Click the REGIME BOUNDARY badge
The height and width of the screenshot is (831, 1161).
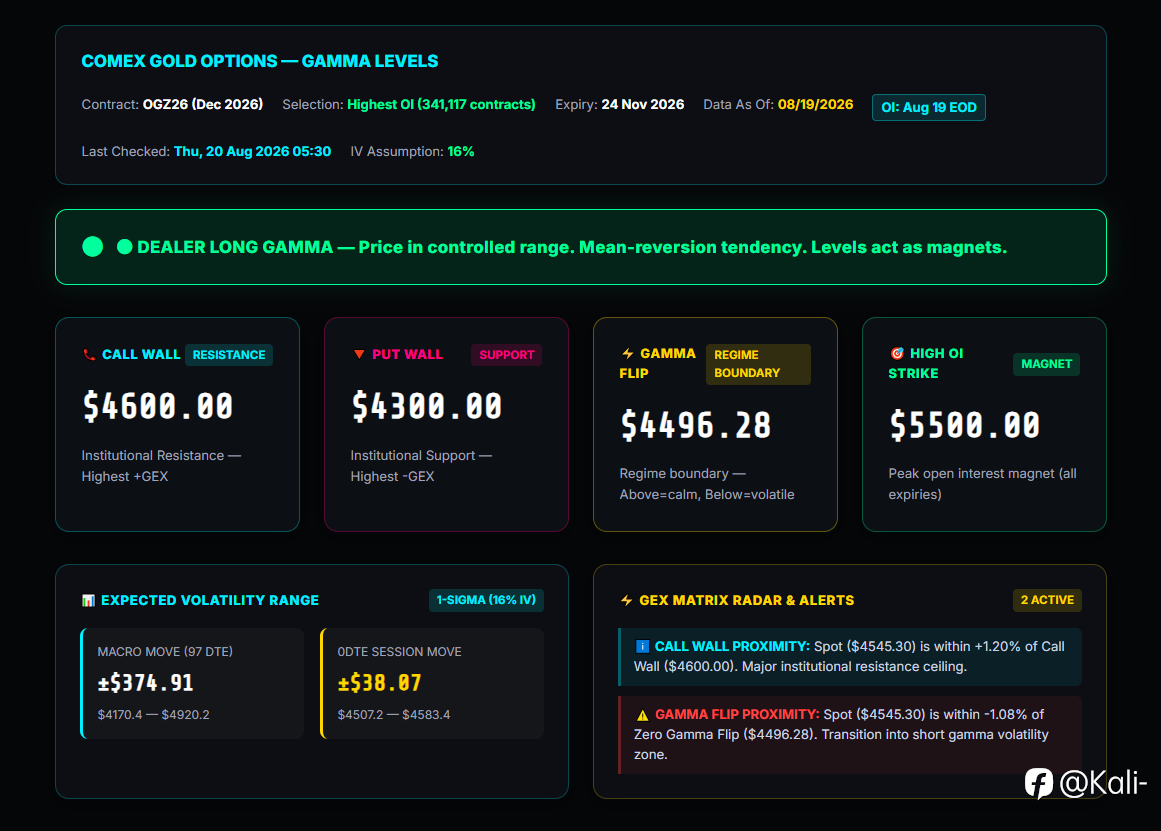[758, 364]
